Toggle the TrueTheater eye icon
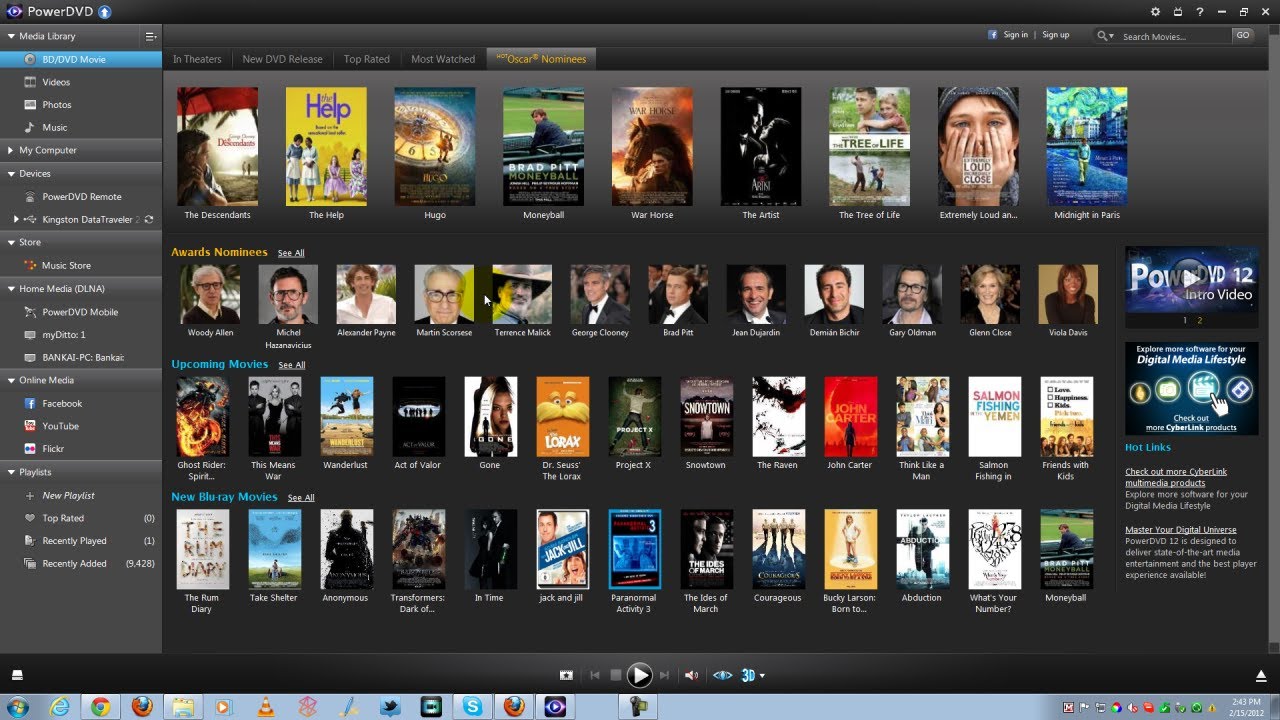Screen dimensions: 1280x720 722,676
